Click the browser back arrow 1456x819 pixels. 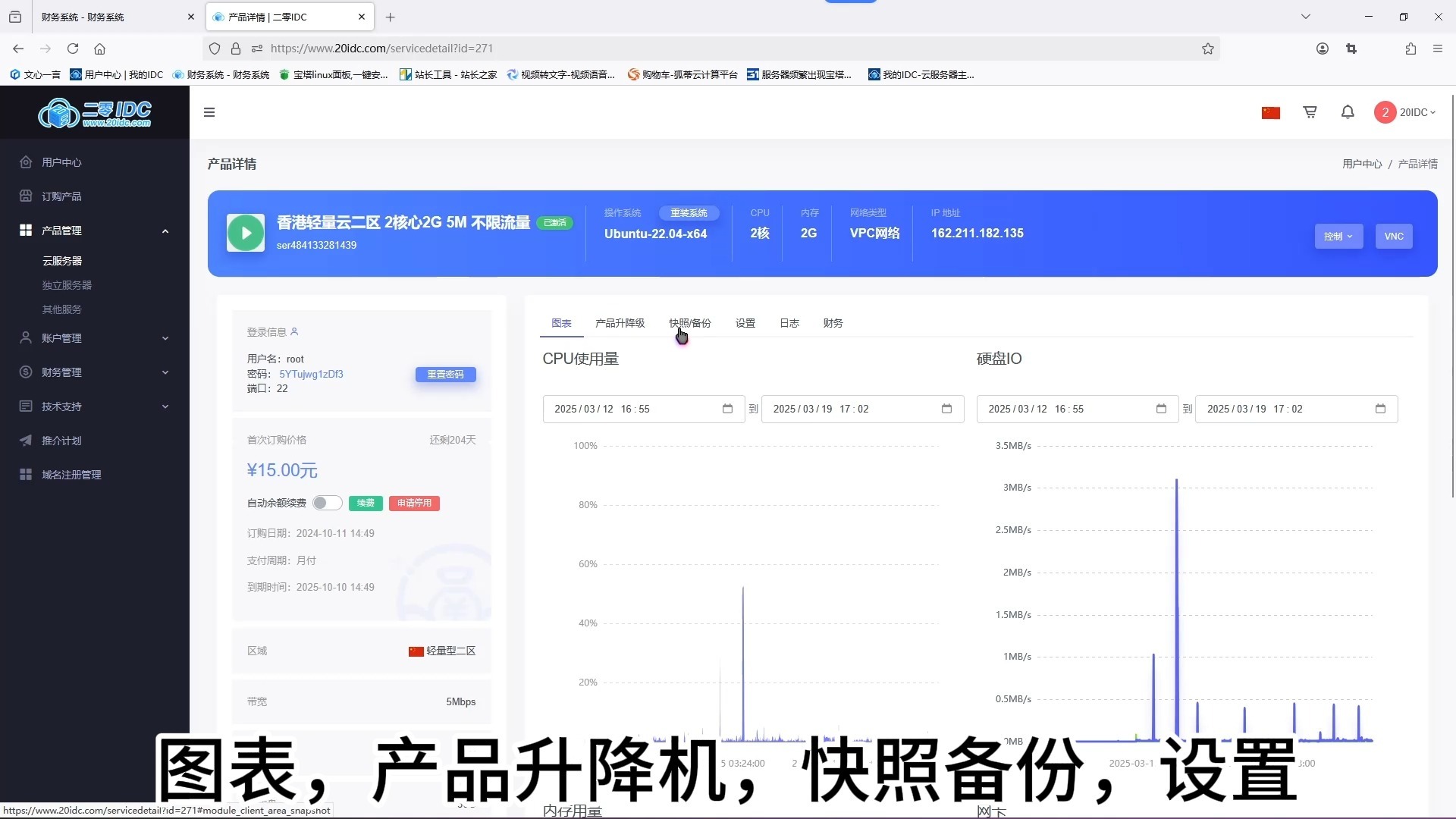(18, 49)
